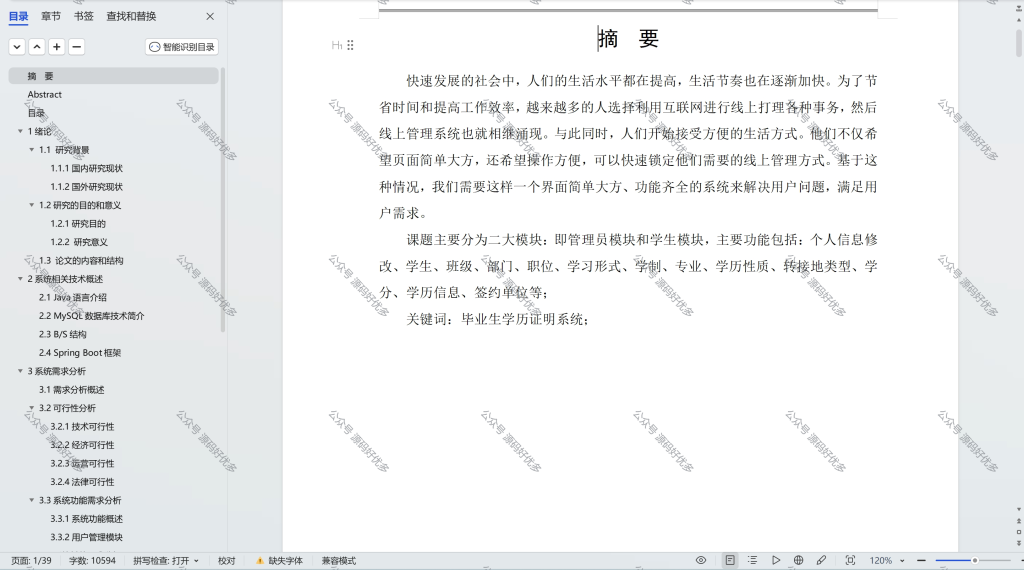
Task: Click the 摘 要 title in document
Action: 628,39
